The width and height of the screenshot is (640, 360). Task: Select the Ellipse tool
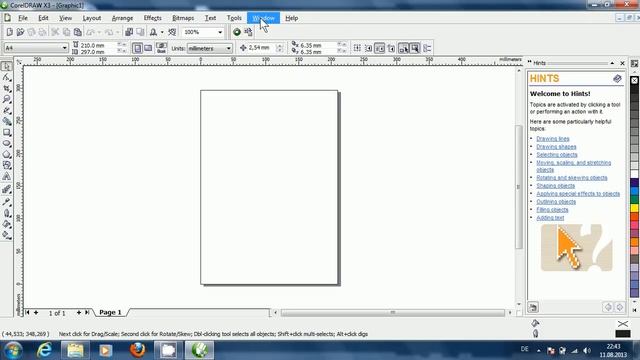tap(7, 144)
